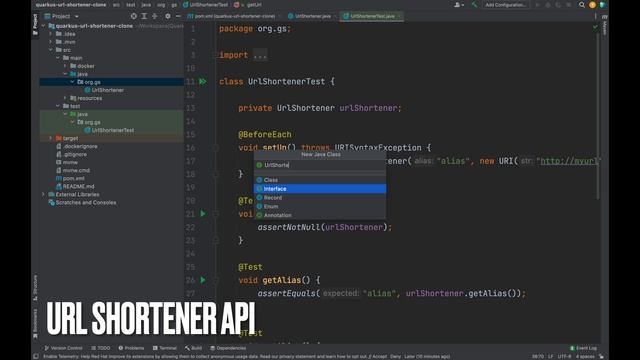Expand the target folder

pyautogui.click(x=51, y=138)
